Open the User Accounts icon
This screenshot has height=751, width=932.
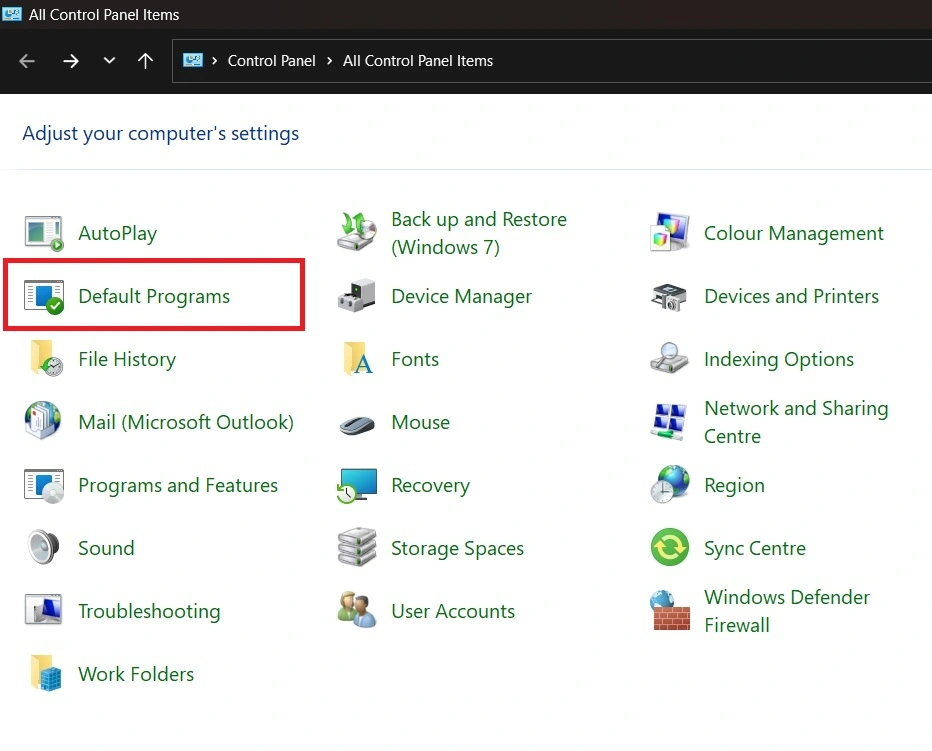click(x=357, y=610)
